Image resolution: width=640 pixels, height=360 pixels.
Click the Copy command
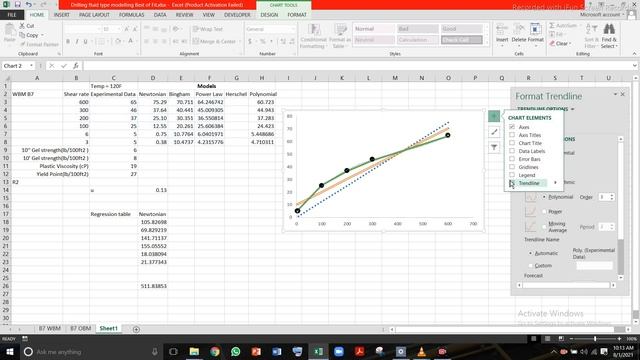tap(31, 35)
